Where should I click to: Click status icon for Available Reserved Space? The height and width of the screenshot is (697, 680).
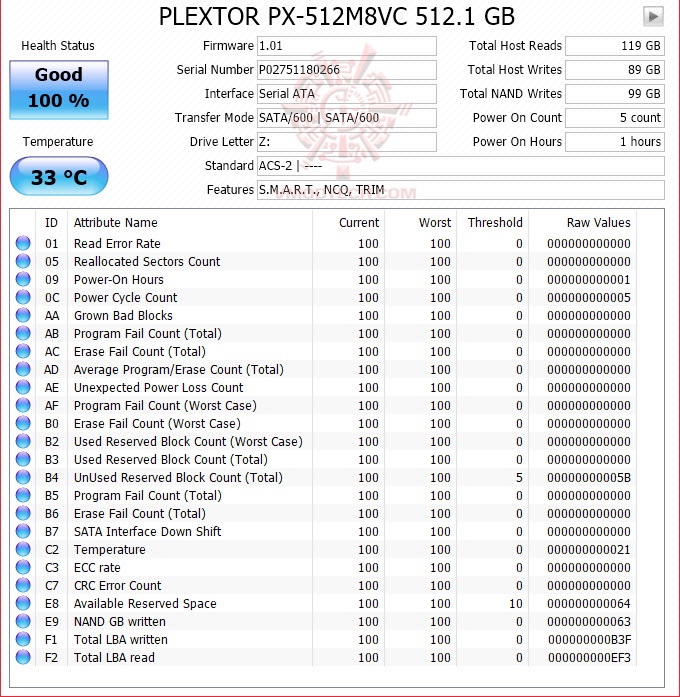point(23,603)
